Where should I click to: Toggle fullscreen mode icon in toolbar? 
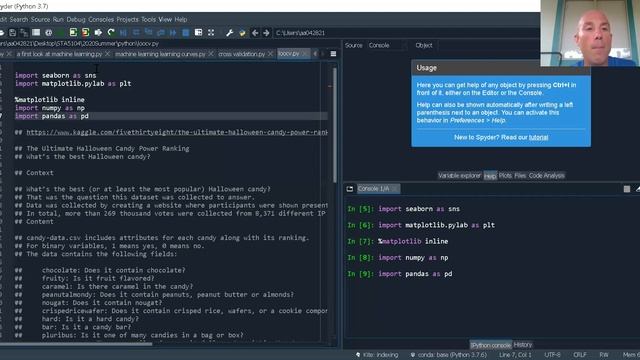click(211, 33)
